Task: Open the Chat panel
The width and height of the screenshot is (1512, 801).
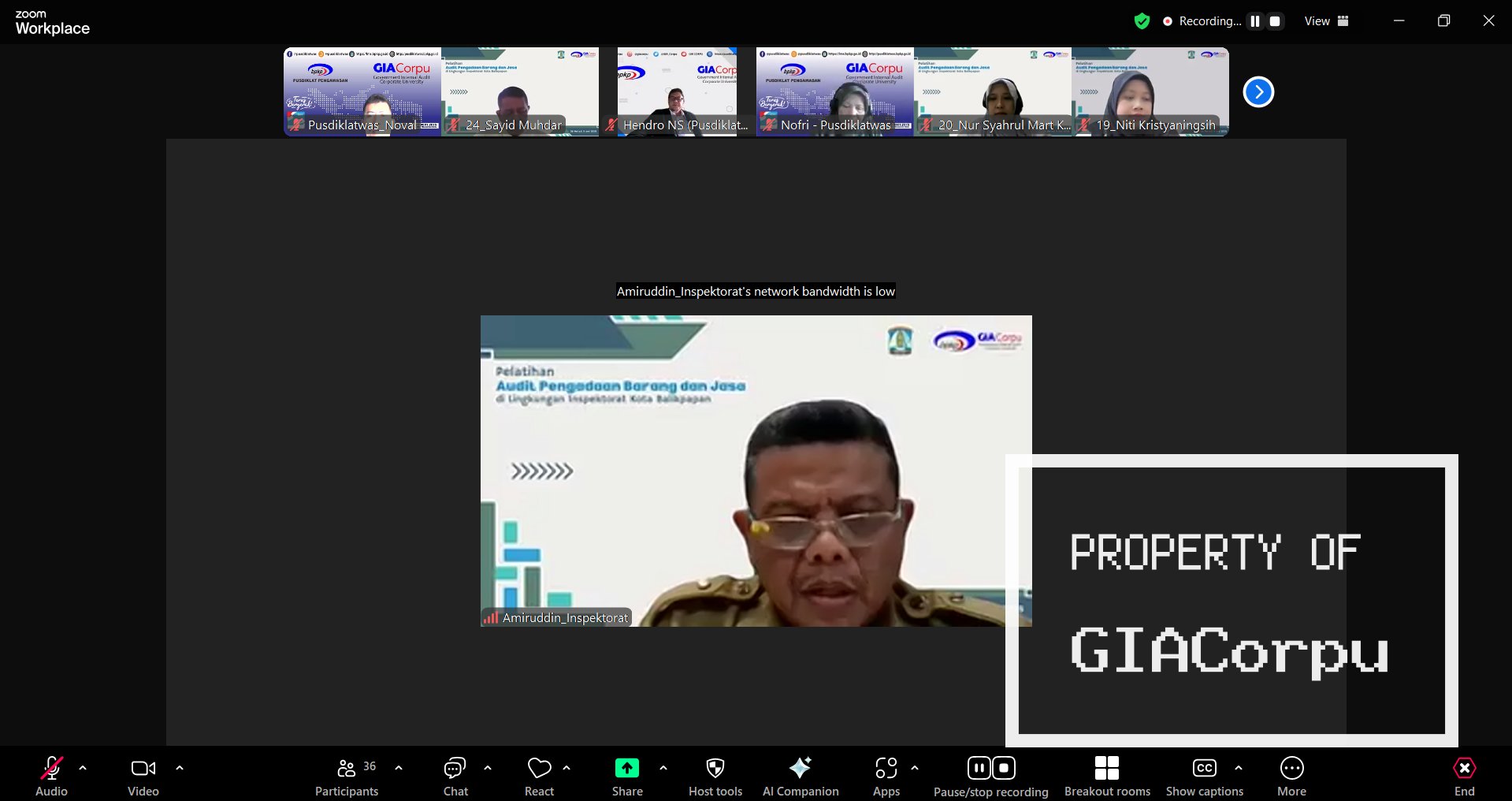Action: click(455, 777)
